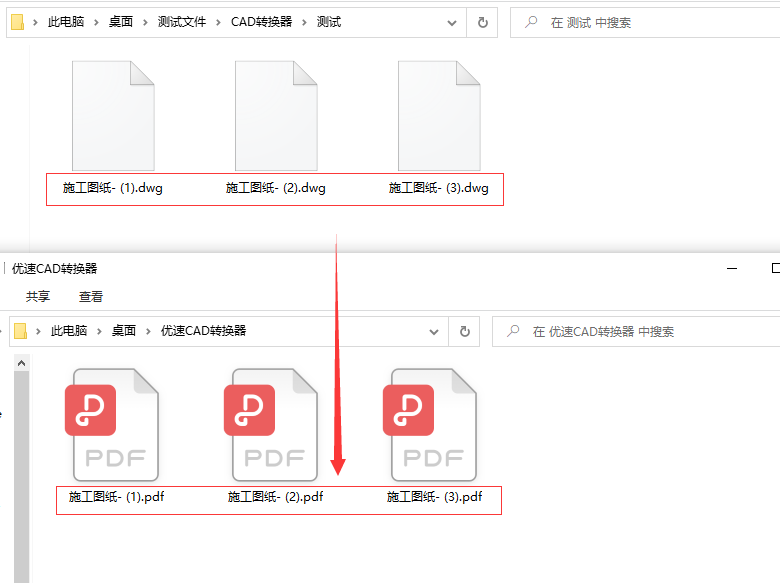This screenshot has width=780, height=583.
Task: Select the 施工图纸- (3).dwg file icon
Action: click(x=439, y=116)
